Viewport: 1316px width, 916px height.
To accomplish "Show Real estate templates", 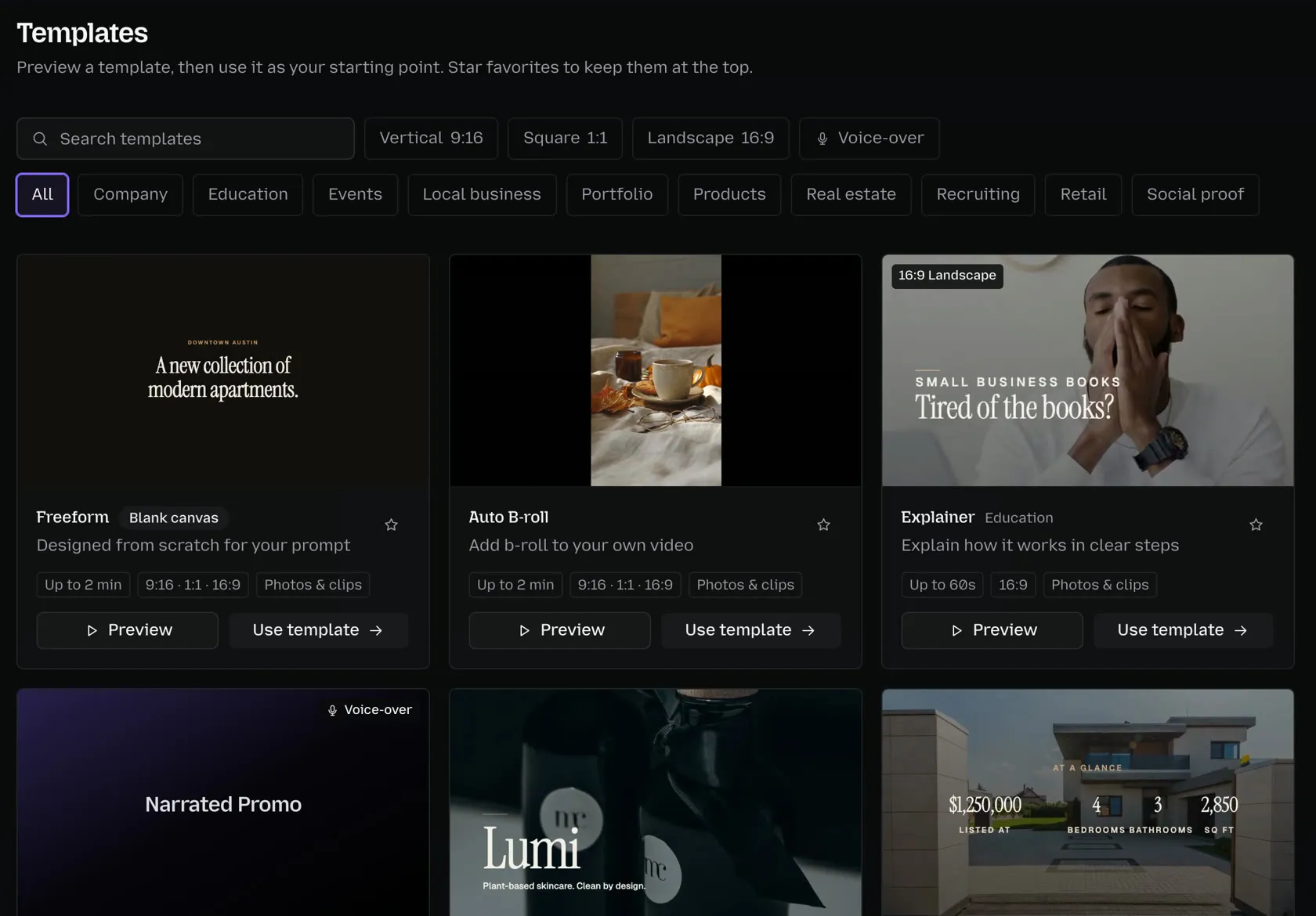I will pos(851,194).
